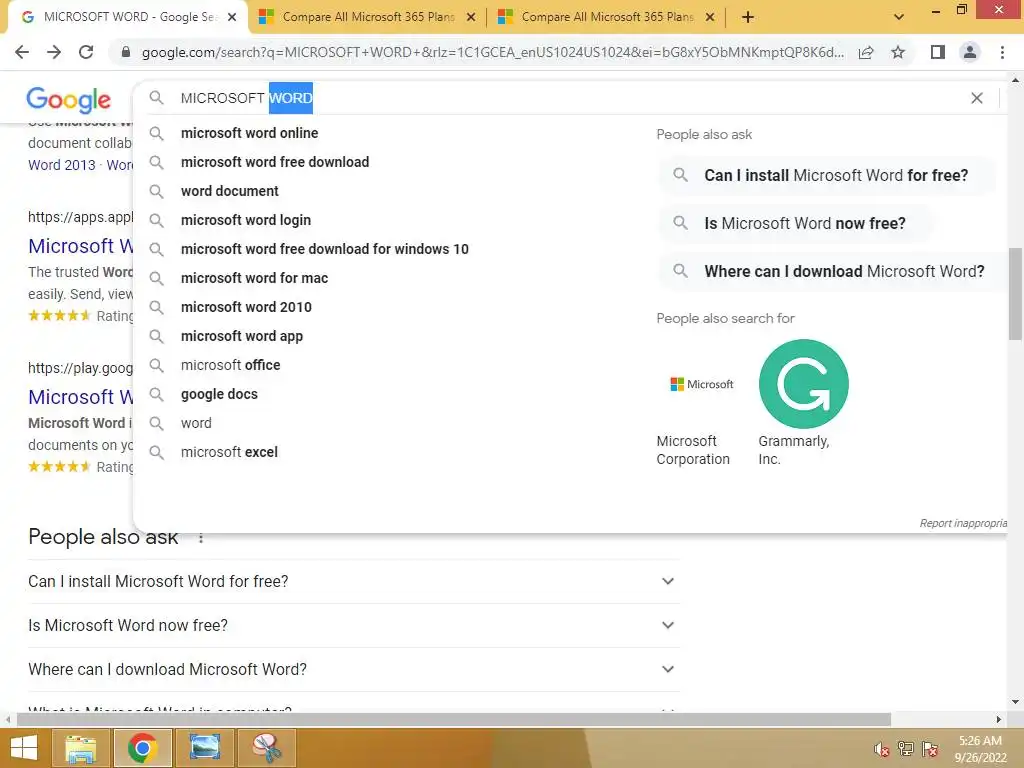Go forward using the browser forward arrow
The width and height of the screenshot is (1024, 768).
coord(54,52)
